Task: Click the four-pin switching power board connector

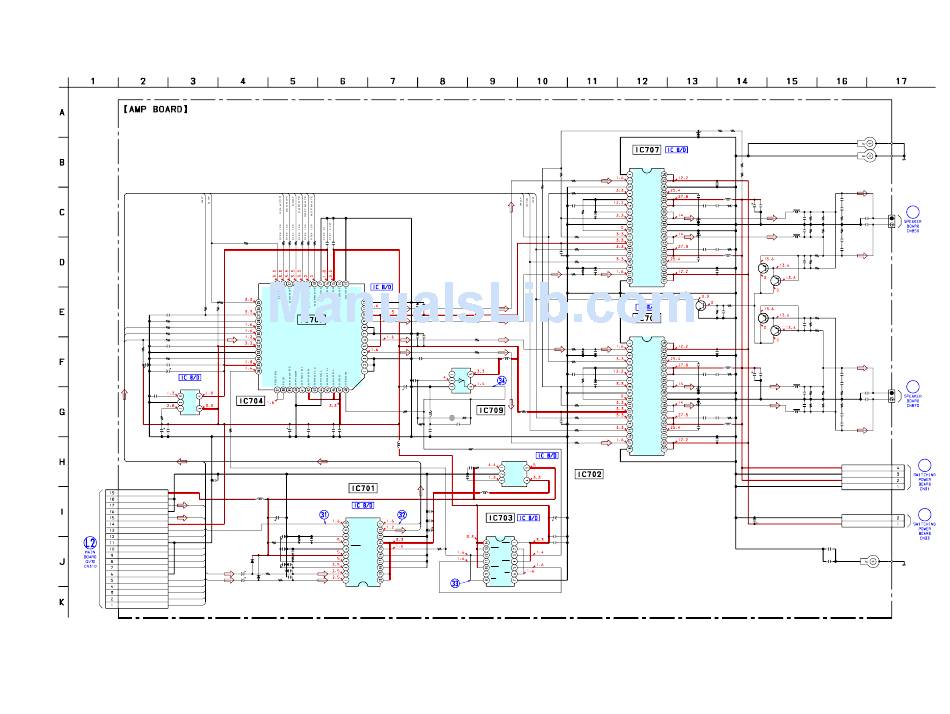Action: click(873, 477)
